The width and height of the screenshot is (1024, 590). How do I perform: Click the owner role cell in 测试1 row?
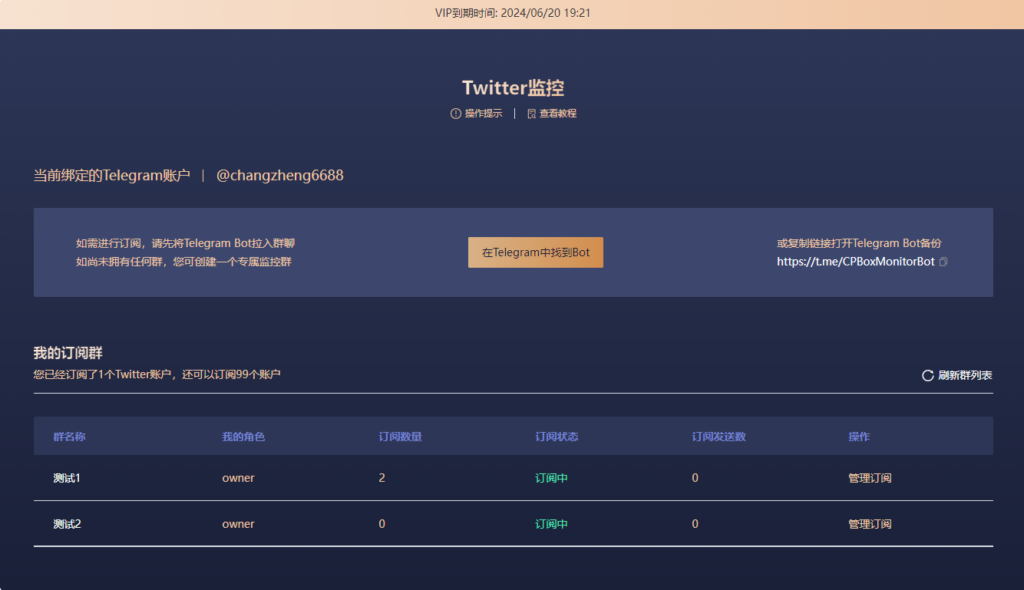pos(238,478)
